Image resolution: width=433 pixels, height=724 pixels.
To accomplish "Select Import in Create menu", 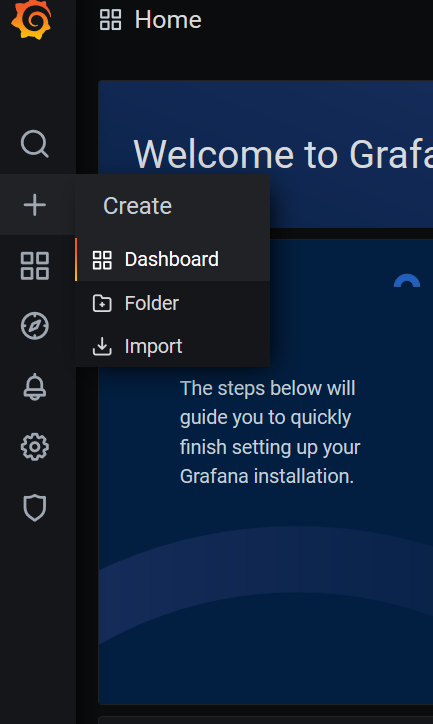I will (173, 346).
